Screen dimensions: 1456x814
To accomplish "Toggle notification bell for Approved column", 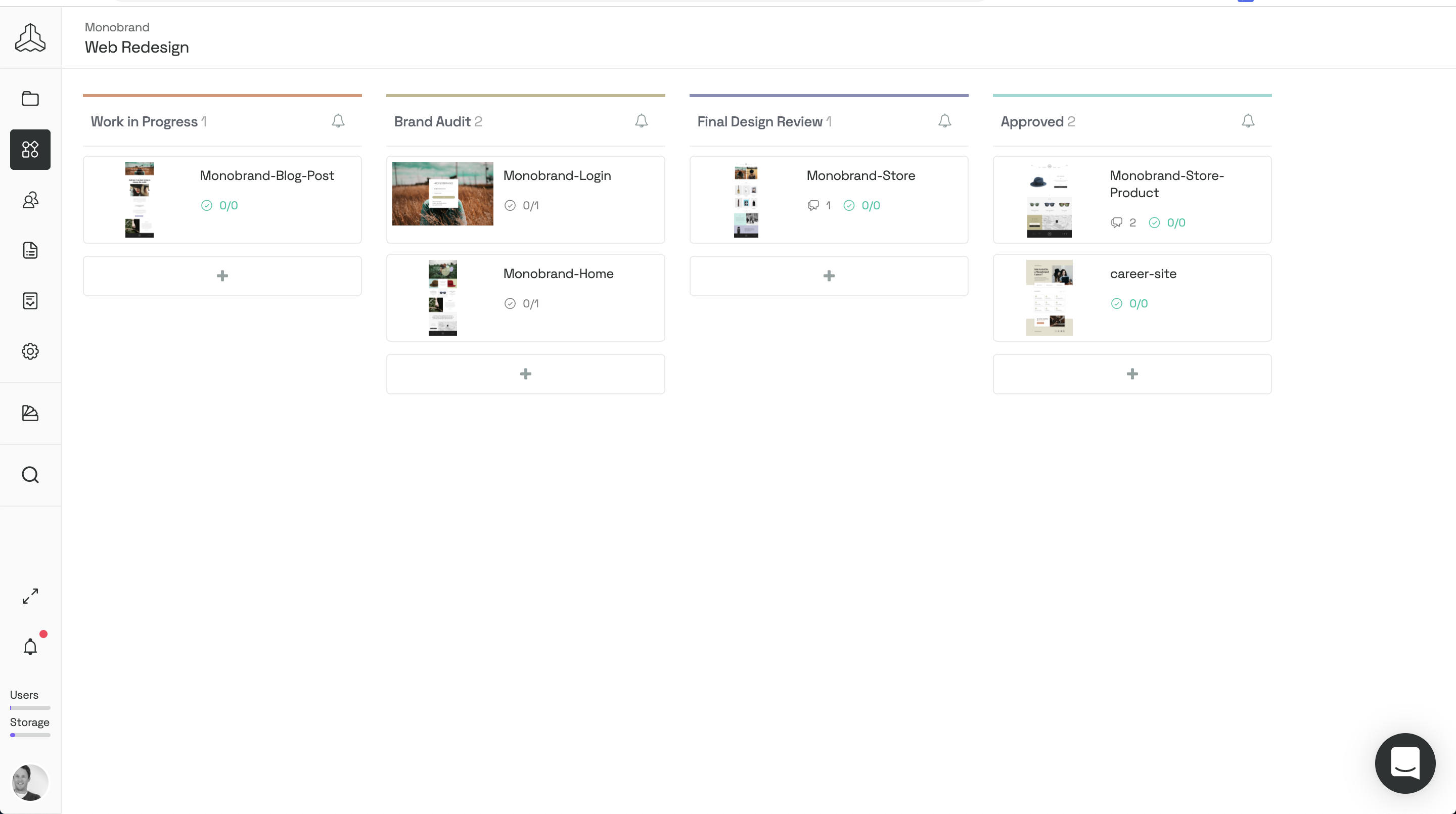I will (1247, 121).
